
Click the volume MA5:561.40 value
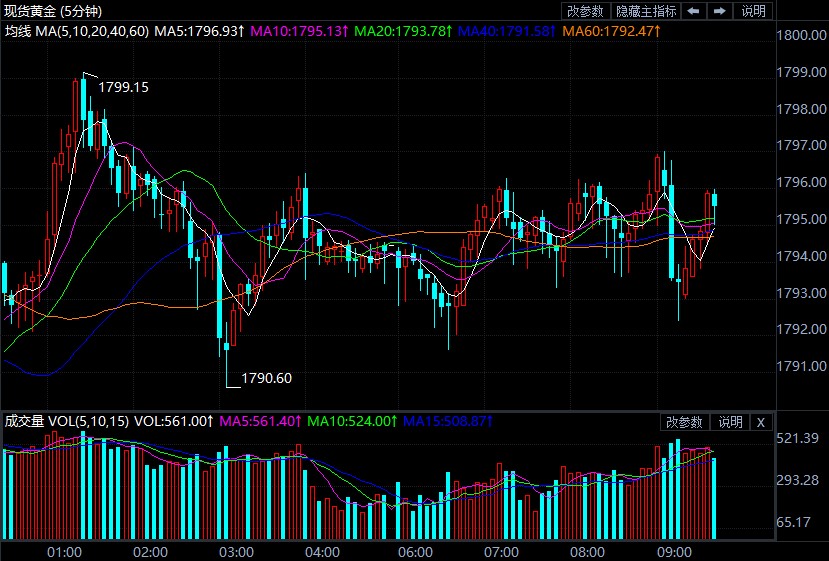[260, 421]
